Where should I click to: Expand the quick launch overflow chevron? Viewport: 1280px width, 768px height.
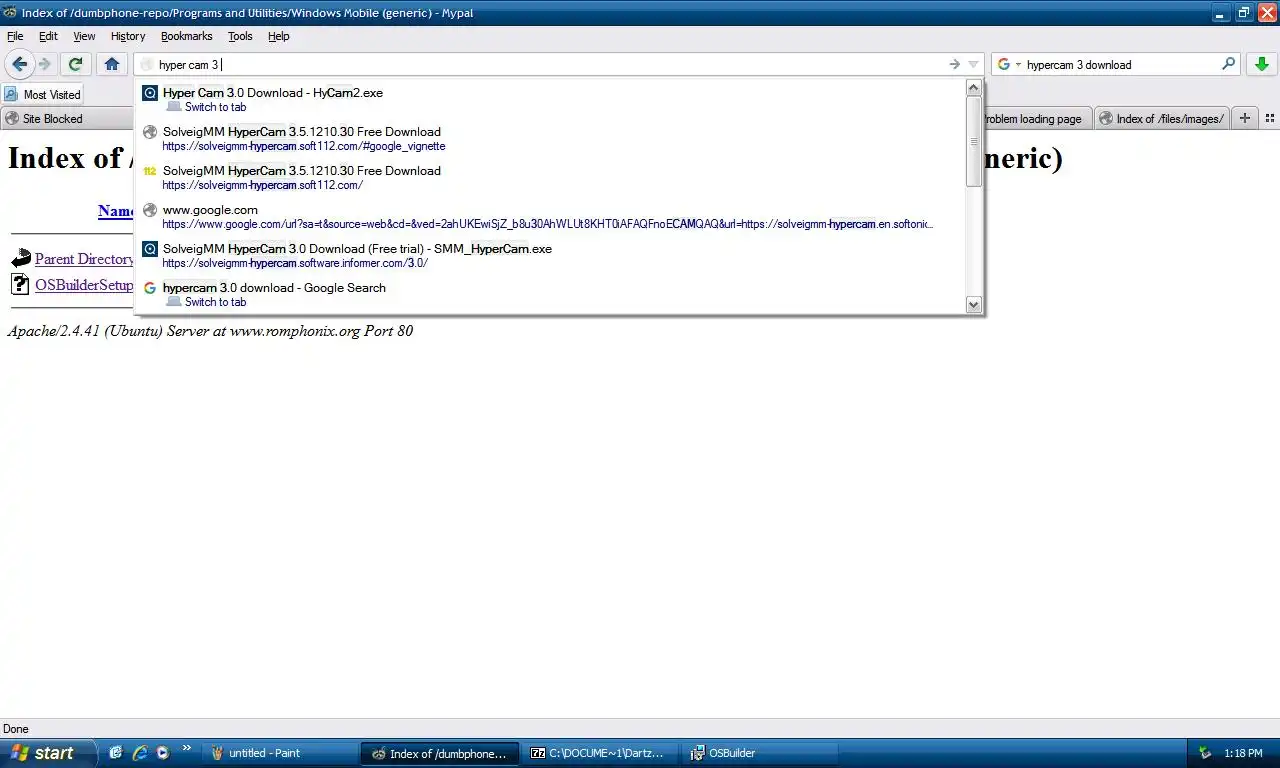186,748
